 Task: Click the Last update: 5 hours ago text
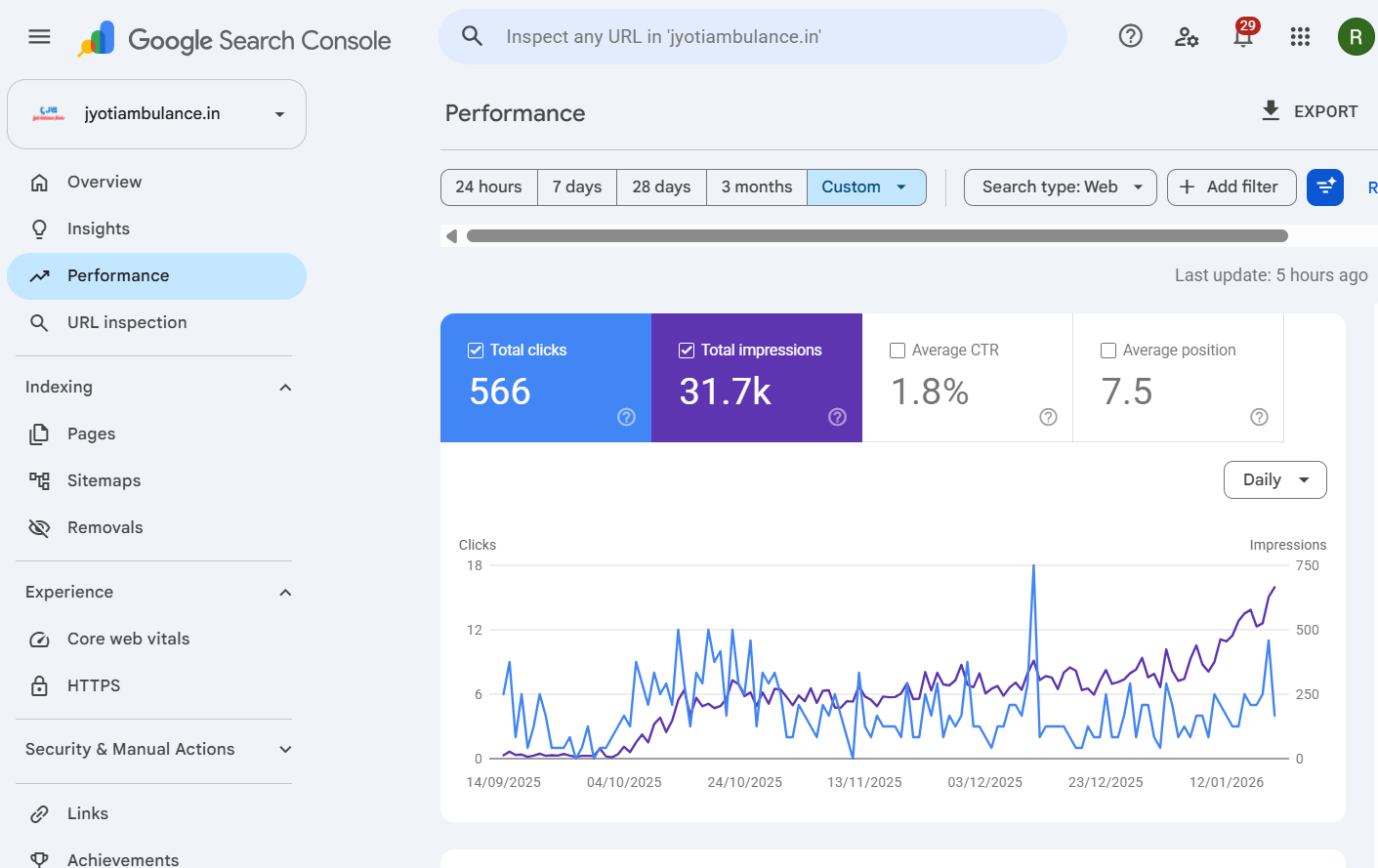coord(1271,275)
